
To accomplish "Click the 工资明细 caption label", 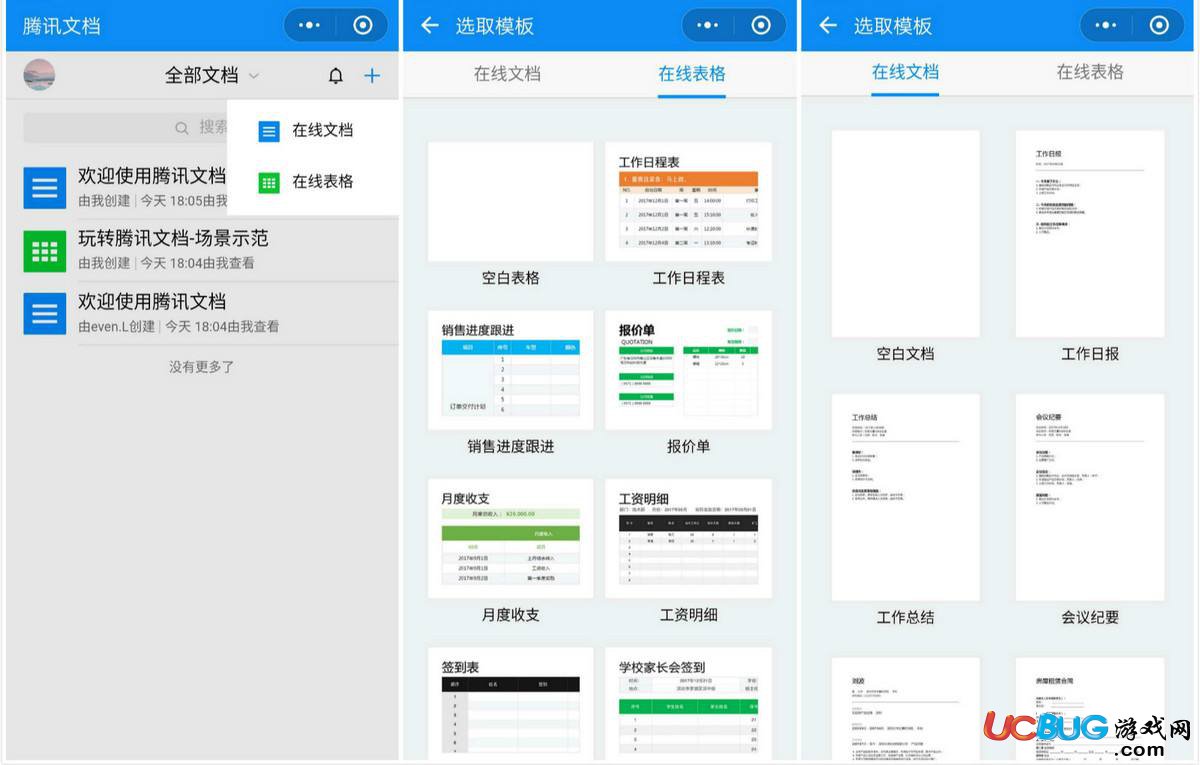I will 688,614.
